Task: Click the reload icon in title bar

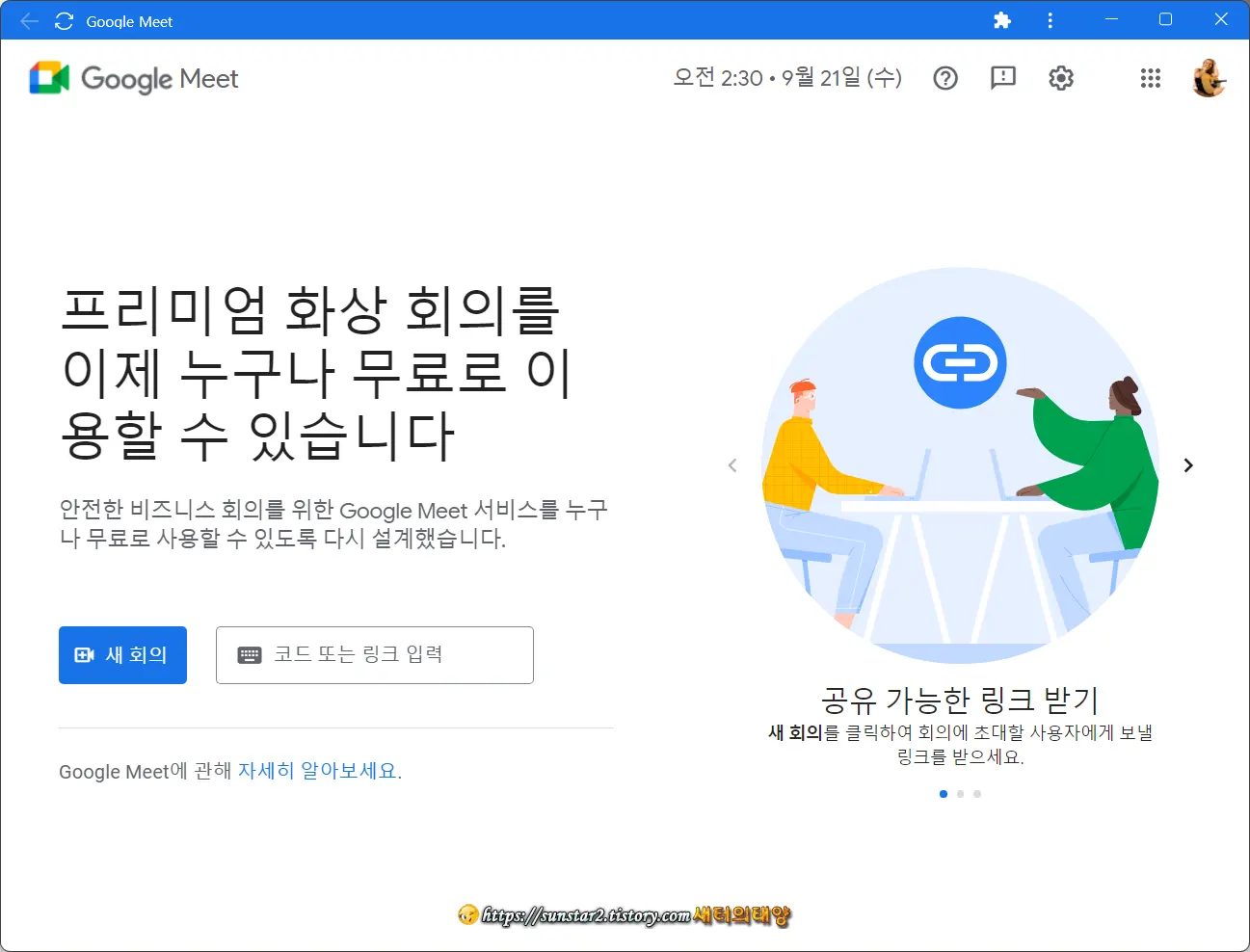Action: [65, 21]
